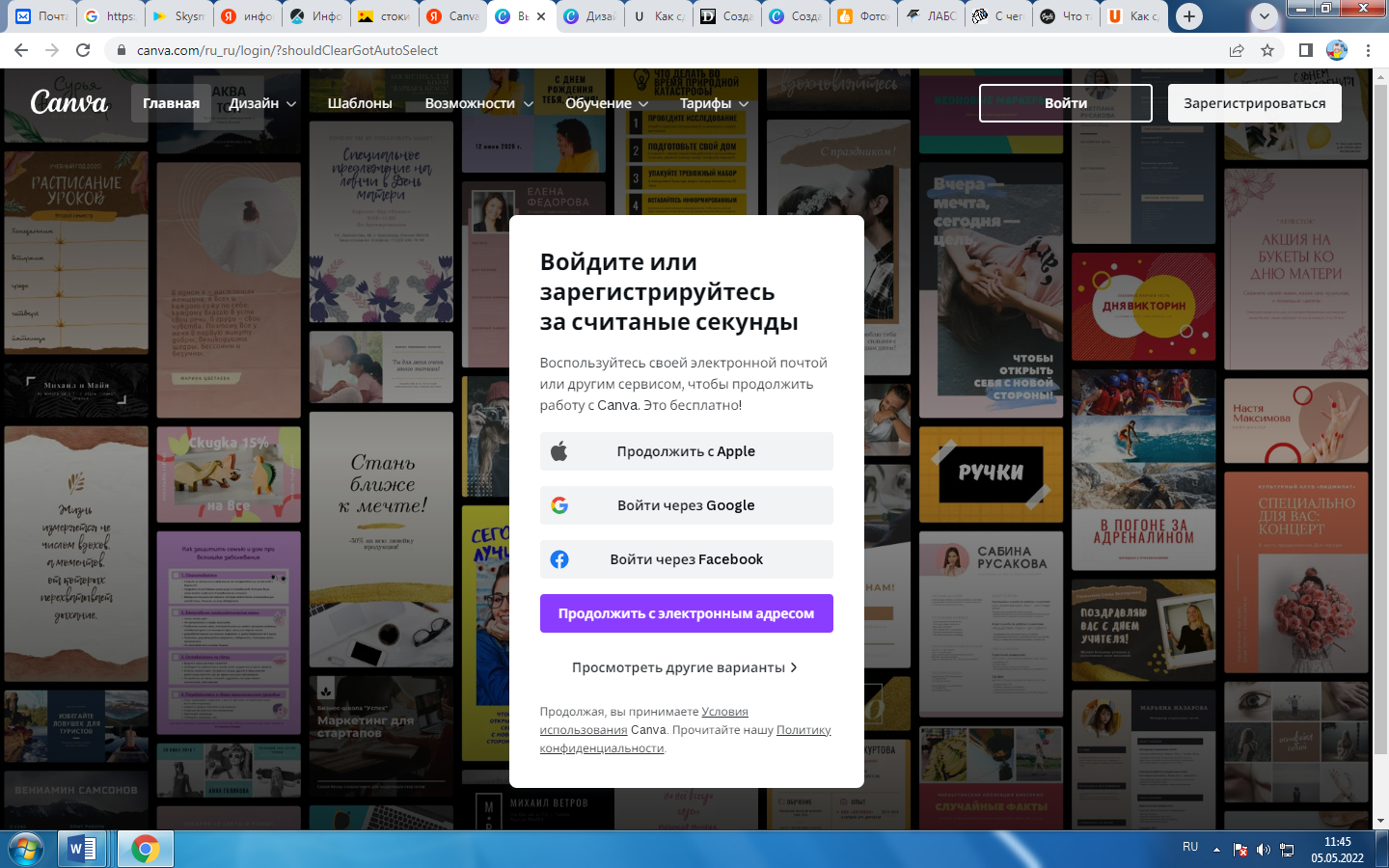Expand the Дизайн menu
The width and height of the screenshot is (1389, 868).
click(262, 103)
